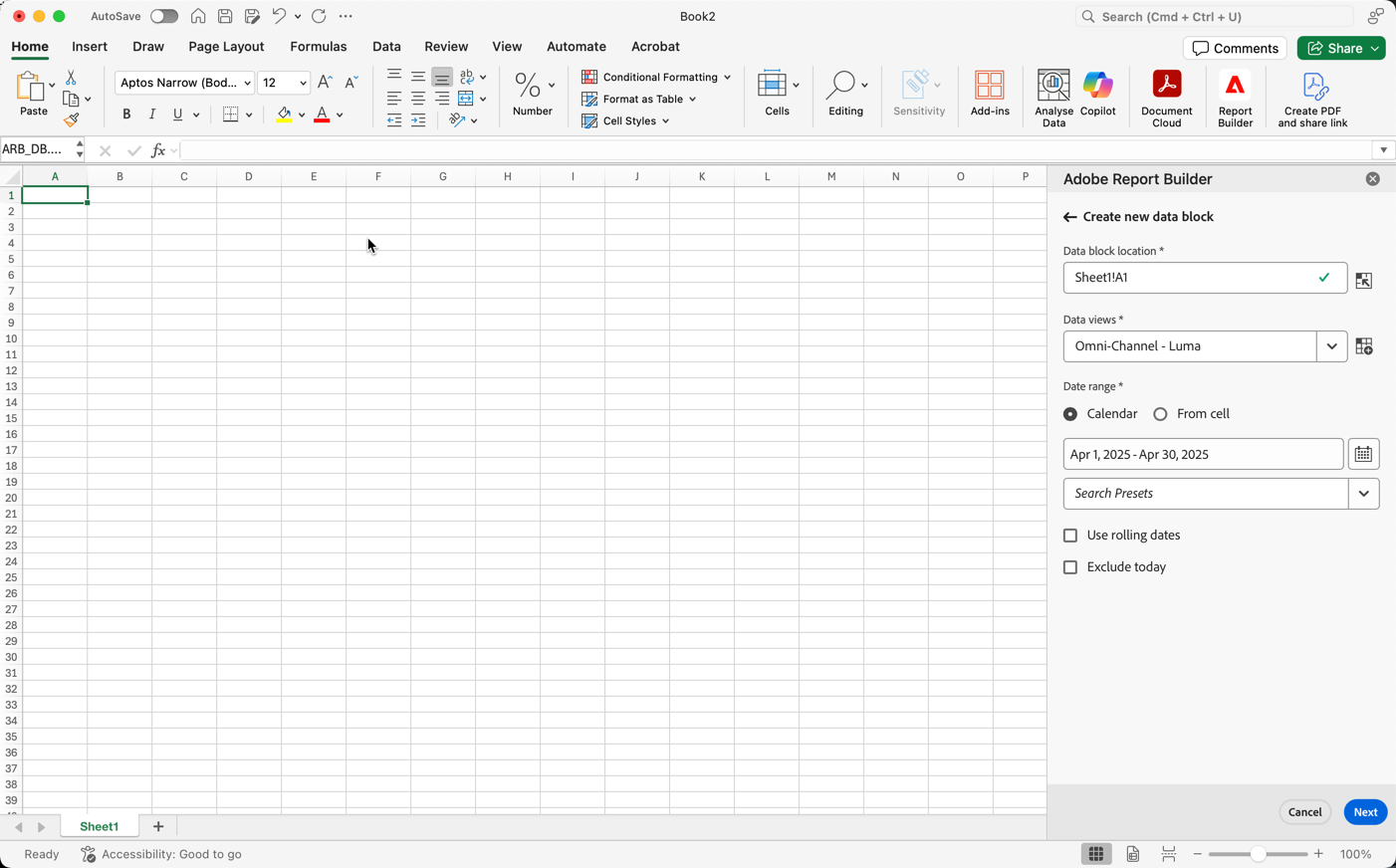Expand the Search Presets dropdown

[x=1363, y=494]
